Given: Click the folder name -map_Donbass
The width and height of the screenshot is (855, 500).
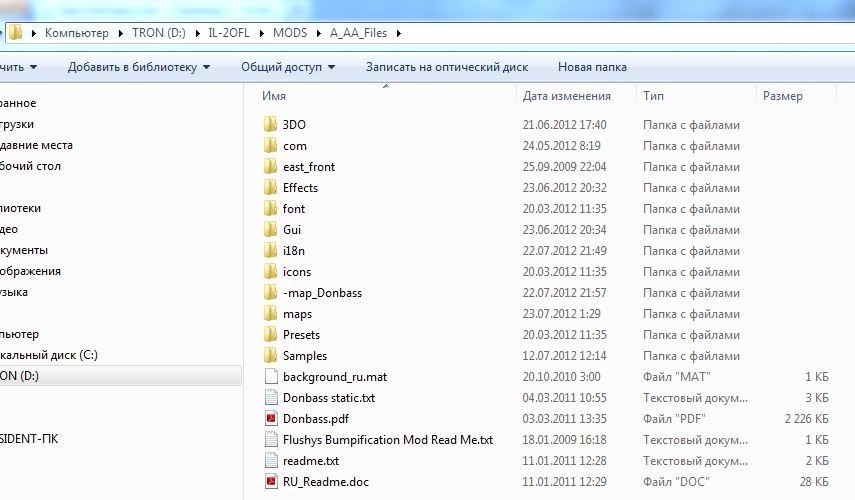Looking at the screenshot, I should point(322,293).
